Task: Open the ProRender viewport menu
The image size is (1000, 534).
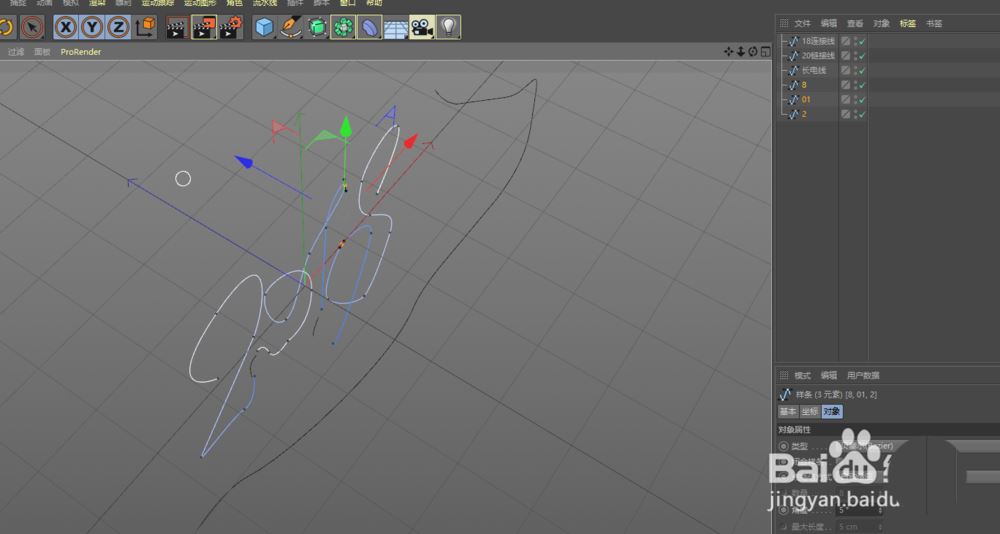Action: tap(80, 52)
